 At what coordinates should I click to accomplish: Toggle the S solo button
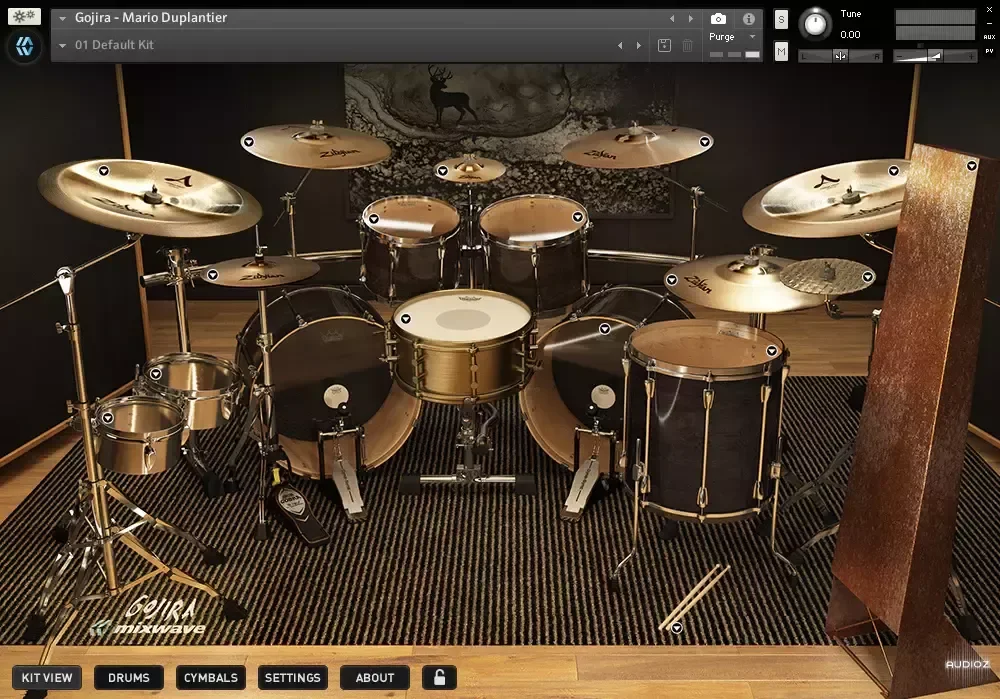coord(781,19)
